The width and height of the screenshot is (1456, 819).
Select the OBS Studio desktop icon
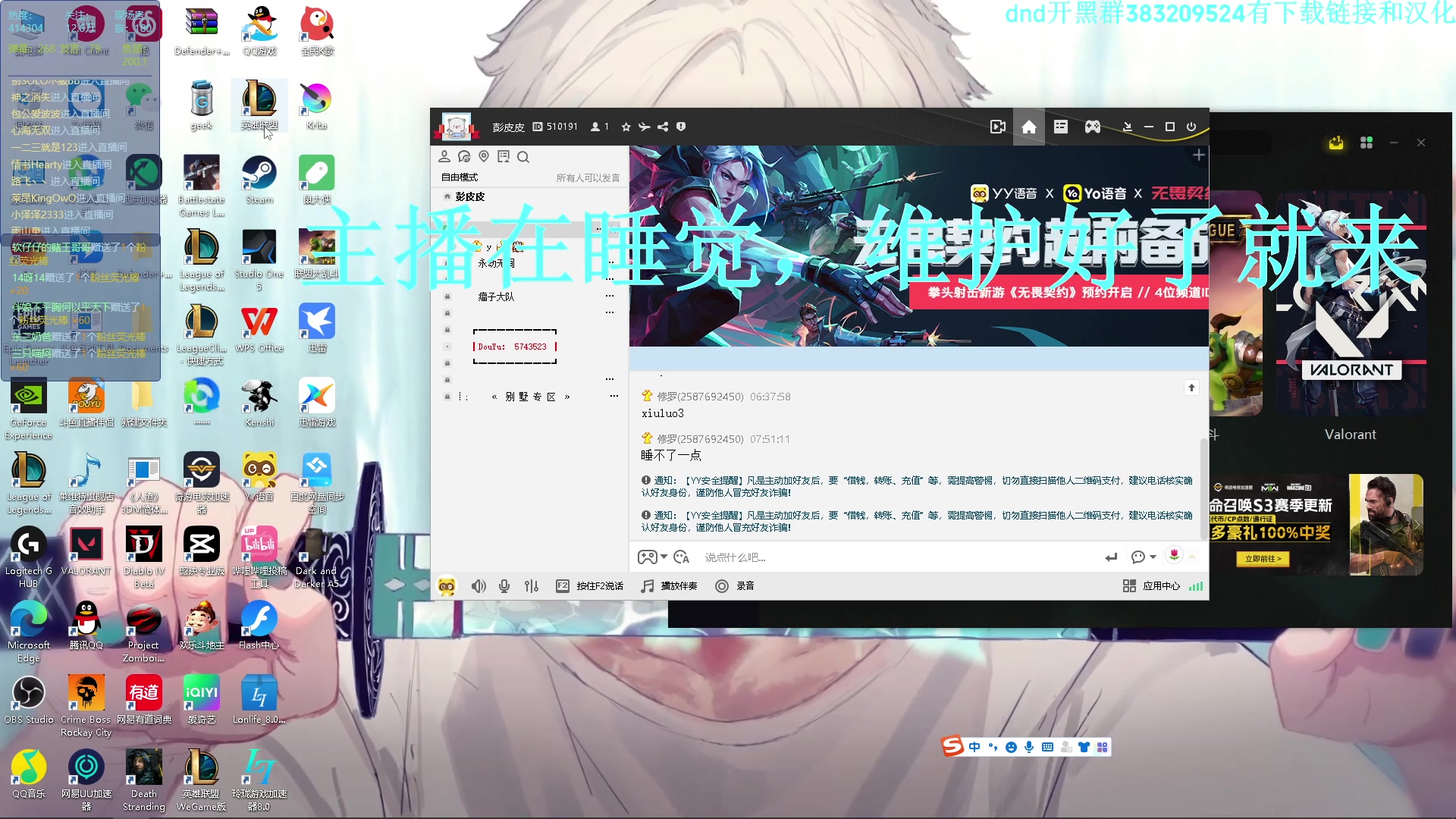pos(29,701)
